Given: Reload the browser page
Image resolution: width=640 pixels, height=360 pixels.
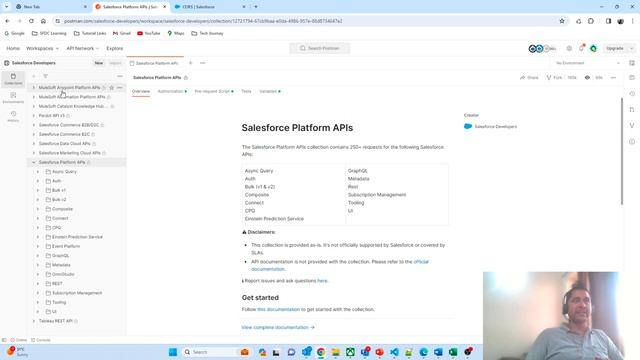Looking at the screenshot, I should [31, 21].
